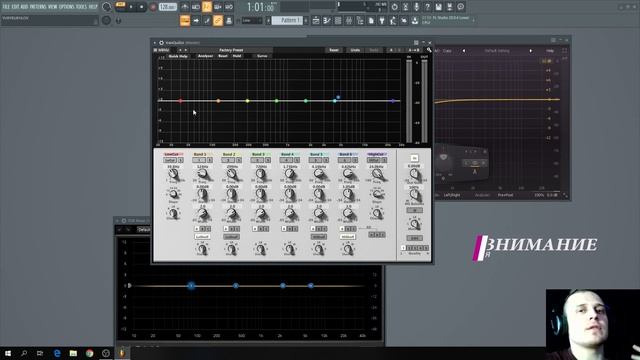Click the first blue node in bottom EQ window
The height and width of the screenshot is (360, 640).
[x=191, y=285]
